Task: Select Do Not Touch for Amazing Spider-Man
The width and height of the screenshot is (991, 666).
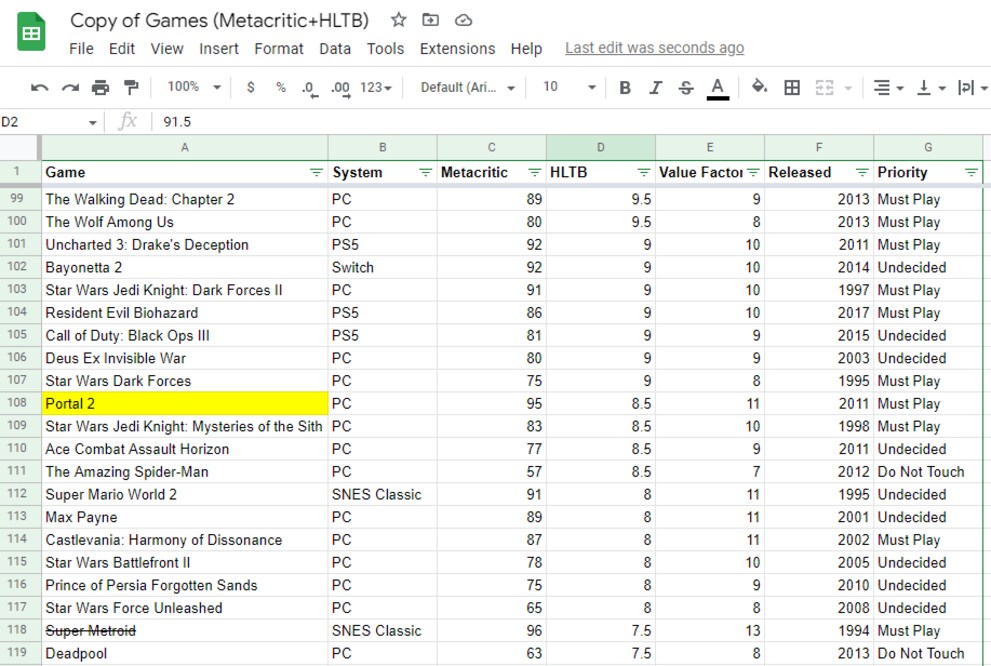Action: coord(928,472)
